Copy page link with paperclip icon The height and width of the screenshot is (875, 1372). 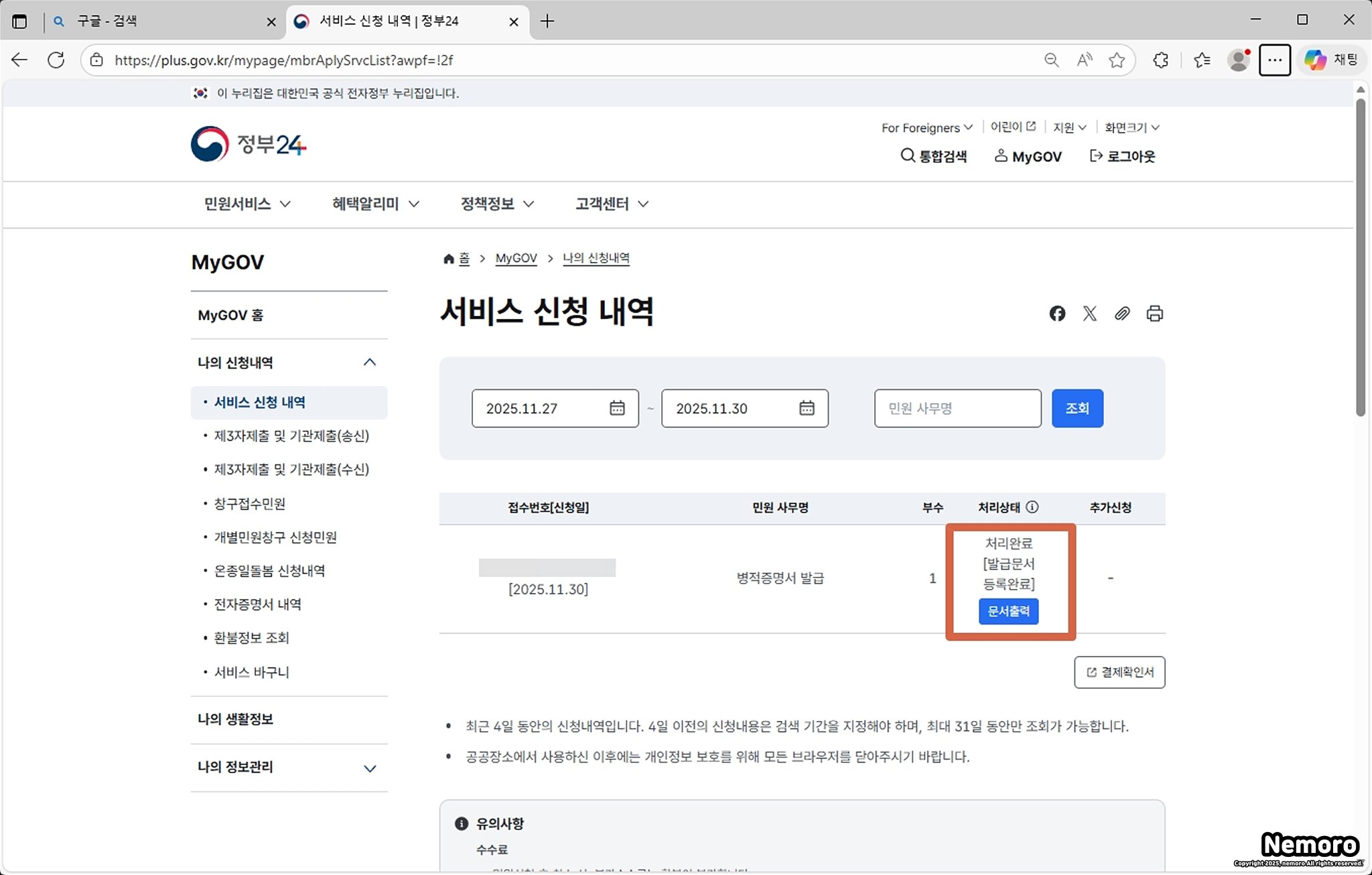(1122, 314)
